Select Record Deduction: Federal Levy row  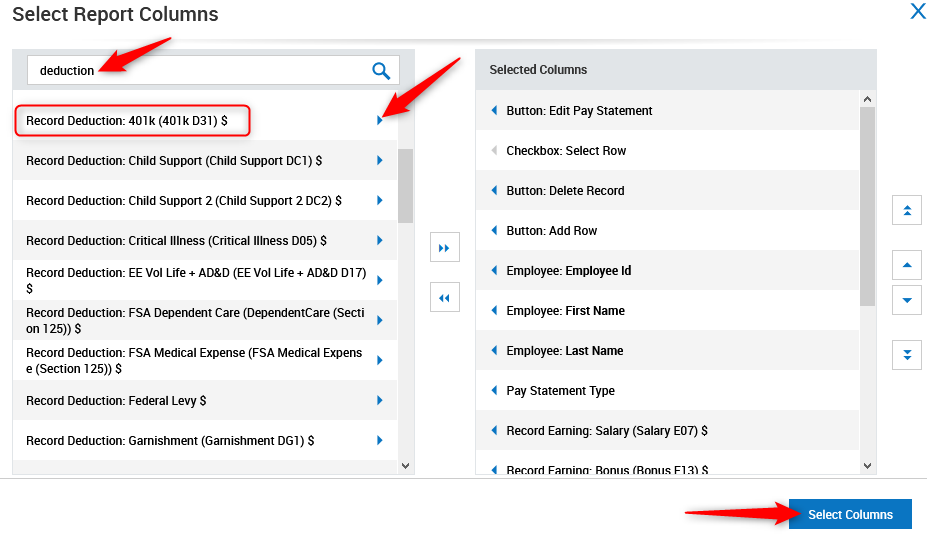[205, 400]
